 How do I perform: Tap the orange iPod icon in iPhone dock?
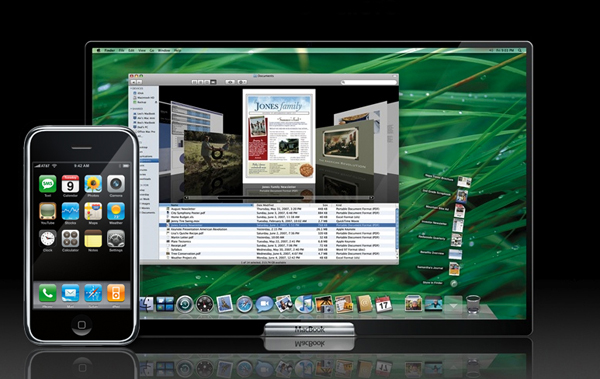tap(116, 293)
